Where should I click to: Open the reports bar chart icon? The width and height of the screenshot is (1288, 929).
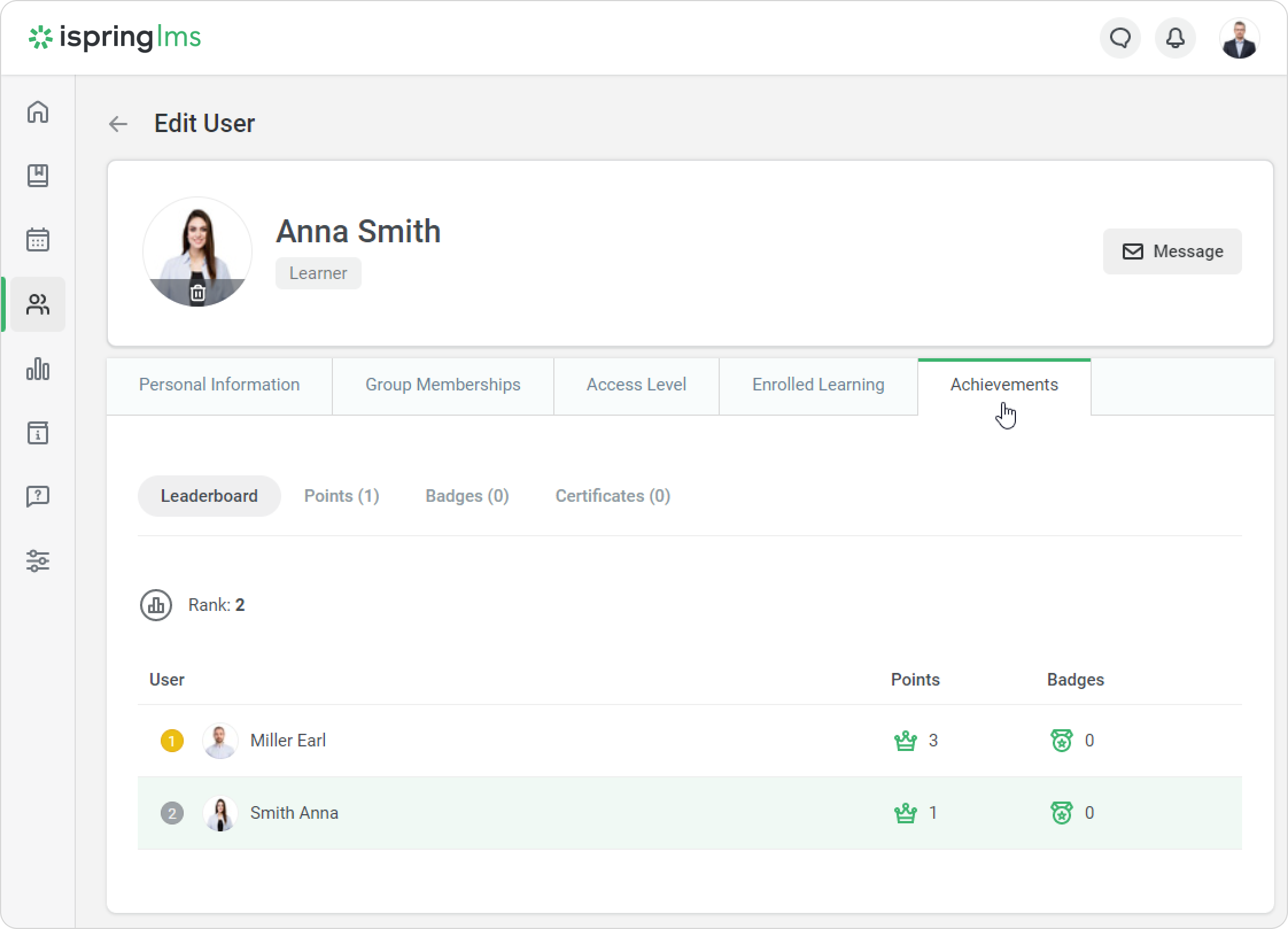38,369
